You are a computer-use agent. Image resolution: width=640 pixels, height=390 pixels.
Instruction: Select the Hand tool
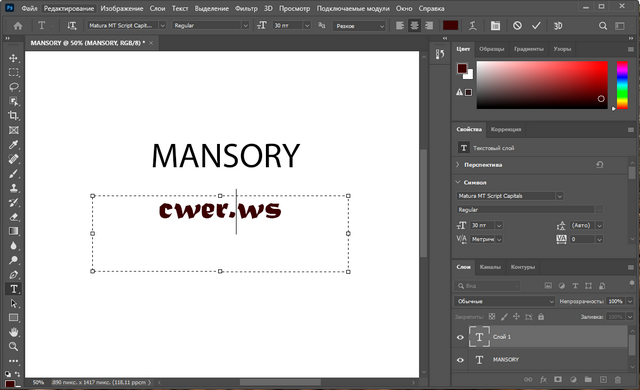13,332
